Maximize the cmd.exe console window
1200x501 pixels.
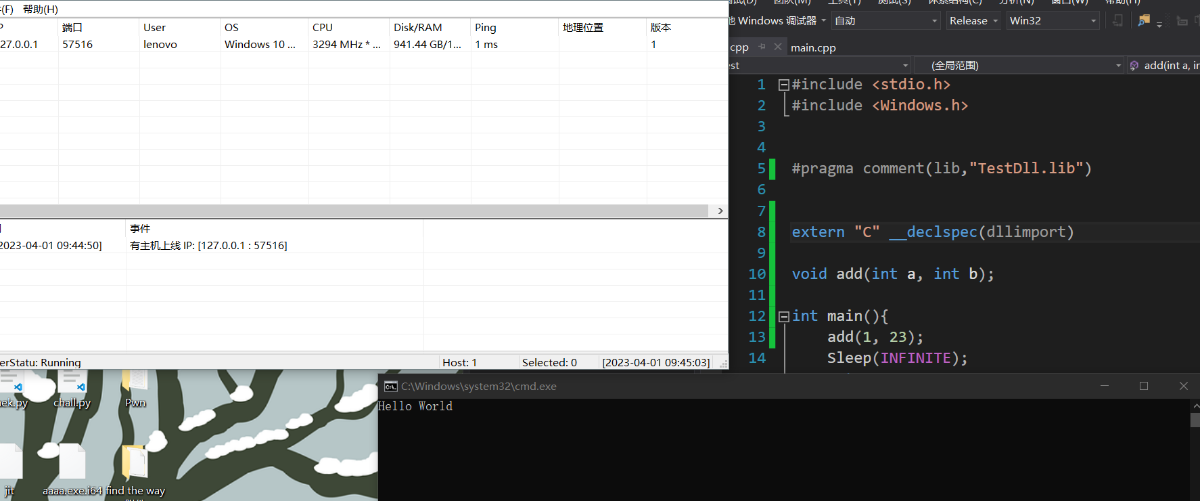pyautogui.click(x=1144, y=386)
